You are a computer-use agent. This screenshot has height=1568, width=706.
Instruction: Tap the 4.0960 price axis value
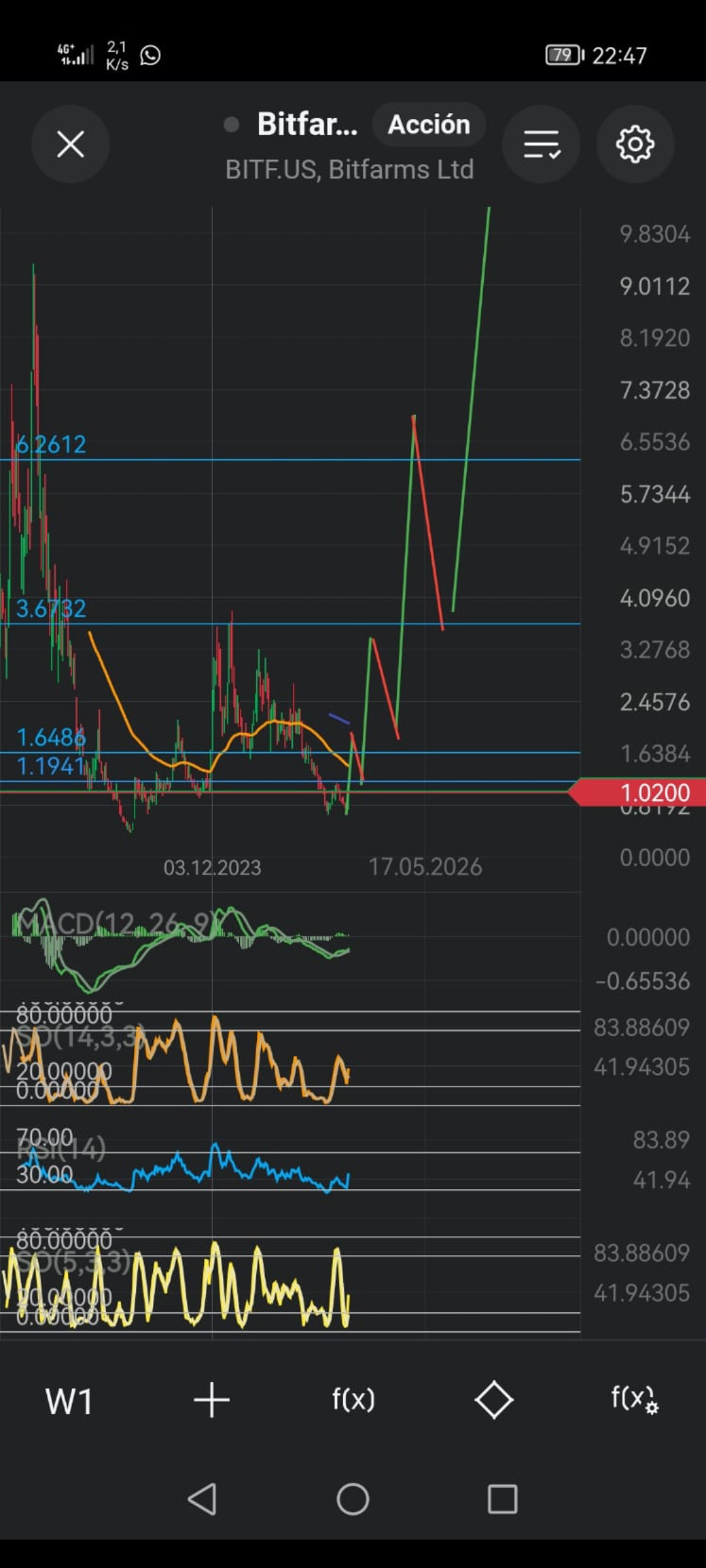pos(654,598)
